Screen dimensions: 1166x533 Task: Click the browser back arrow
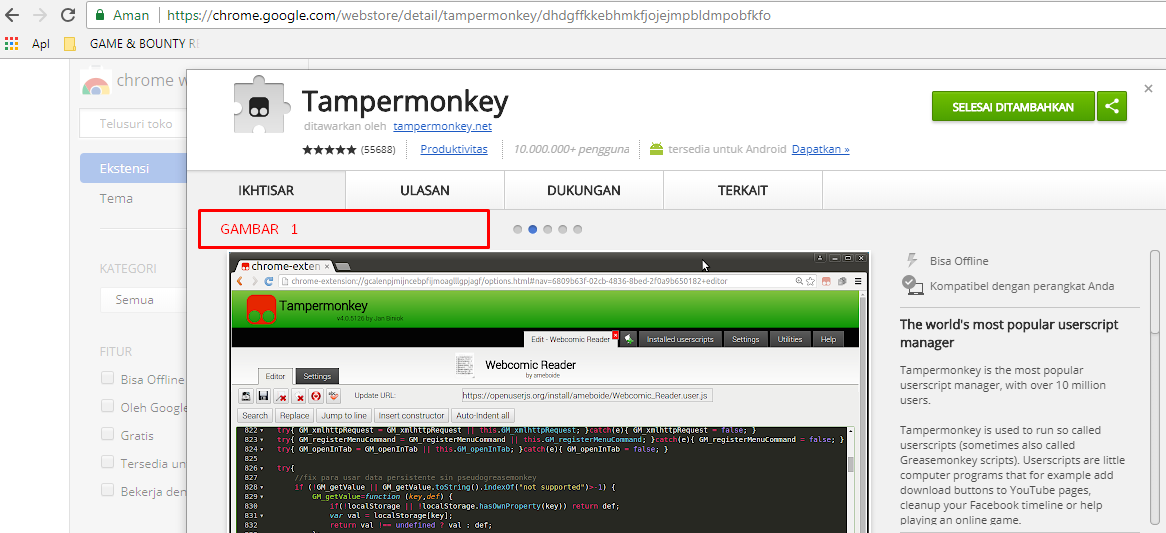[14, 15]
